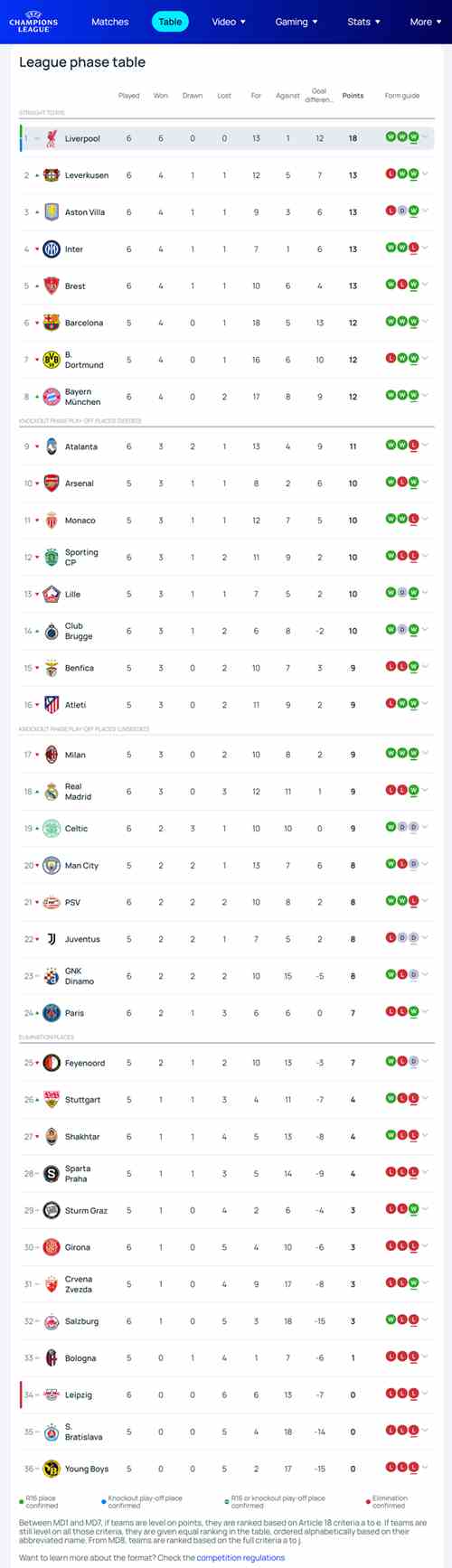452x1568 pixels.
Task: Select the Table tab
Action: tap(170, 22)
